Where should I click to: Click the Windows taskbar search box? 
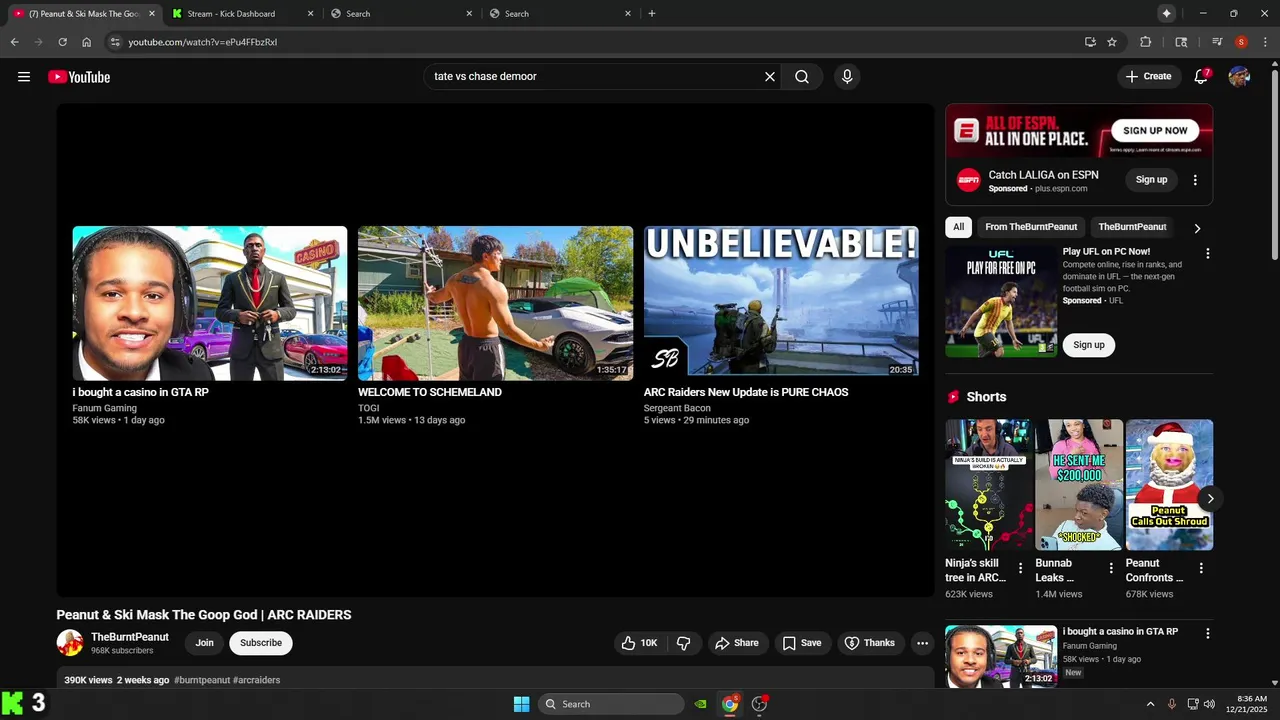point(611,704)
